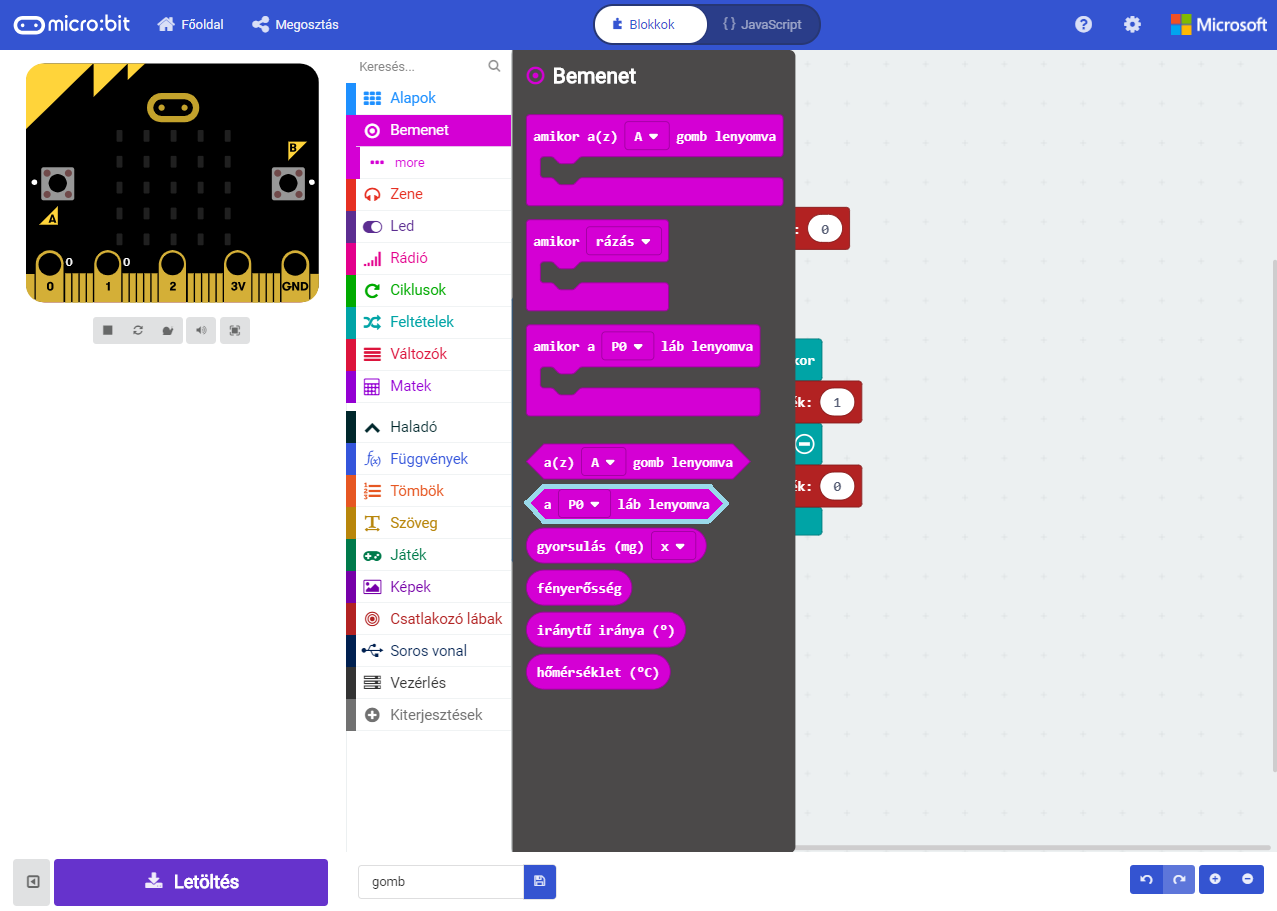Click the project name field 'gomb'
1277x911 pixels.
click(x=440, y=882)
